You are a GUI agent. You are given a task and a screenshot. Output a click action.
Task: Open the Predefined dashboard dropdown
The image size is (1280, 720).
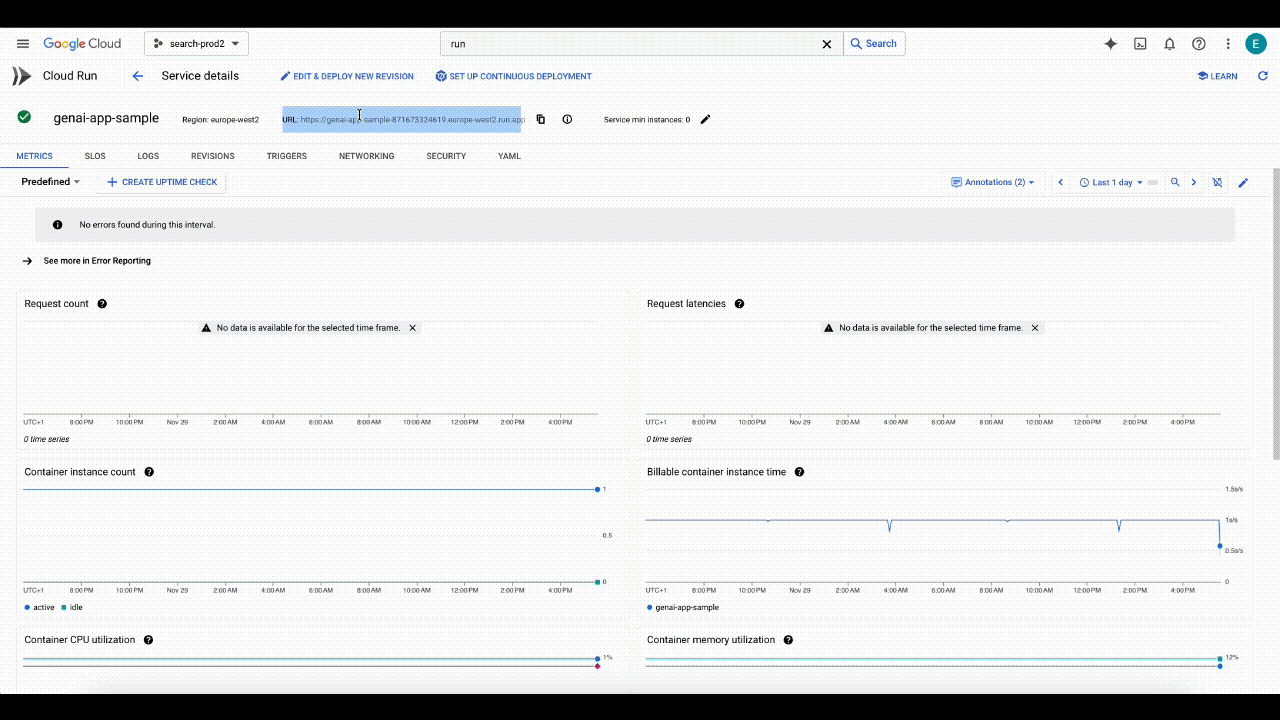pyautogui.click(x=49, y=182)
